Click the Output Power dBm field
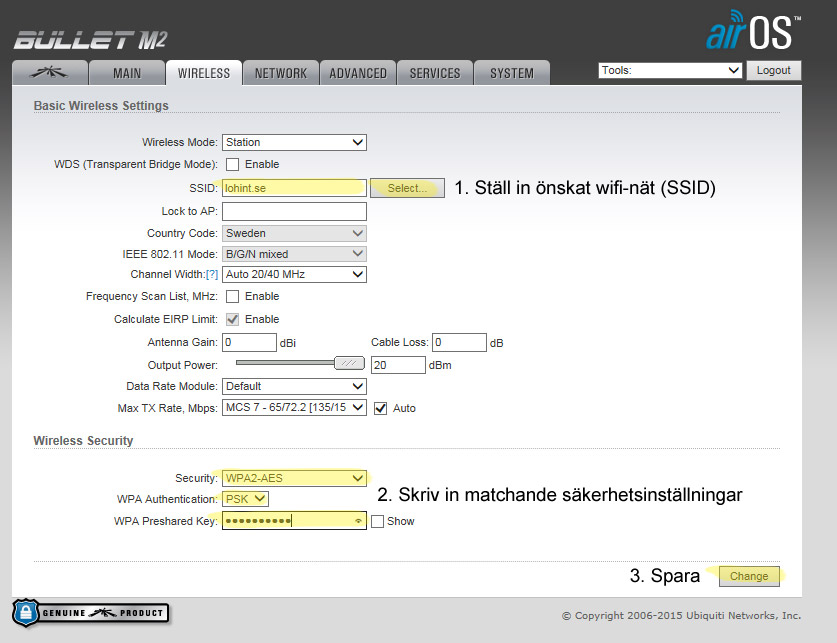The width and height of the screenshot is (837, 643). (x=398, y=365)
